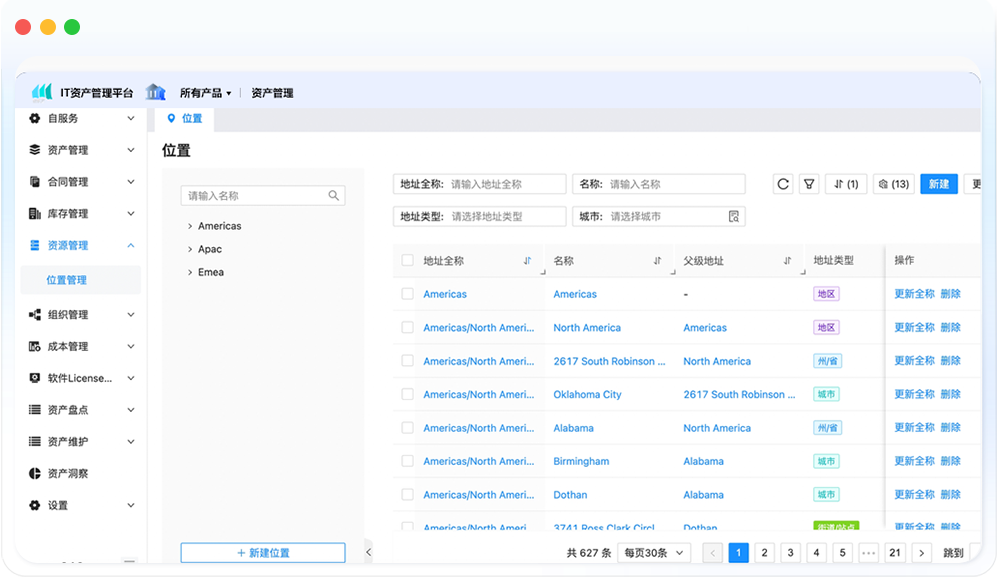
Task: Tick the checkbox for Birmingham row
Action: tap(407, 461)
